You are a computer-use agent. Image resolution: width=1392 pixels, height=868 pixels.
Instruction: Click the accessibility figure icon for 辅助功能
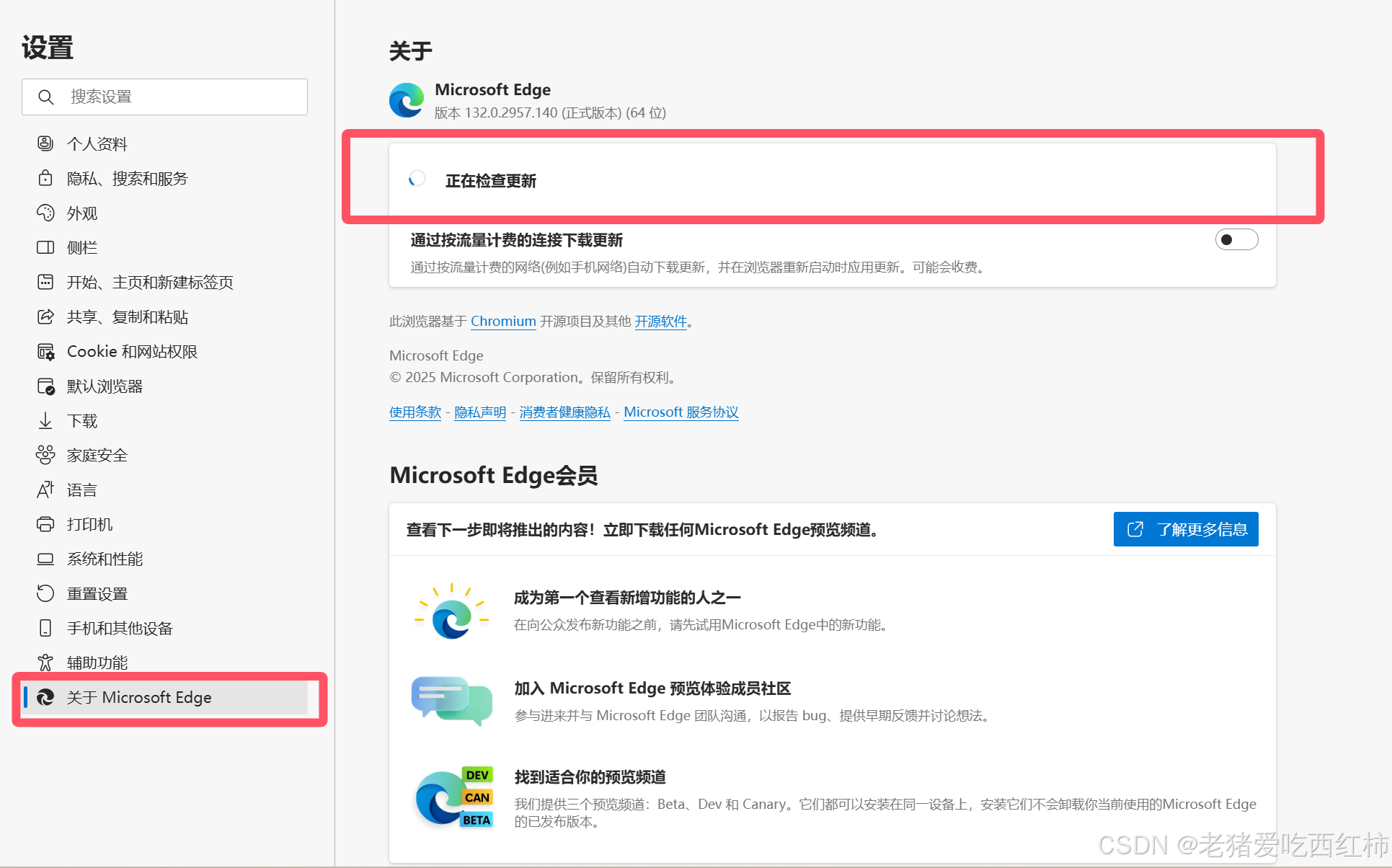point(45,663)
